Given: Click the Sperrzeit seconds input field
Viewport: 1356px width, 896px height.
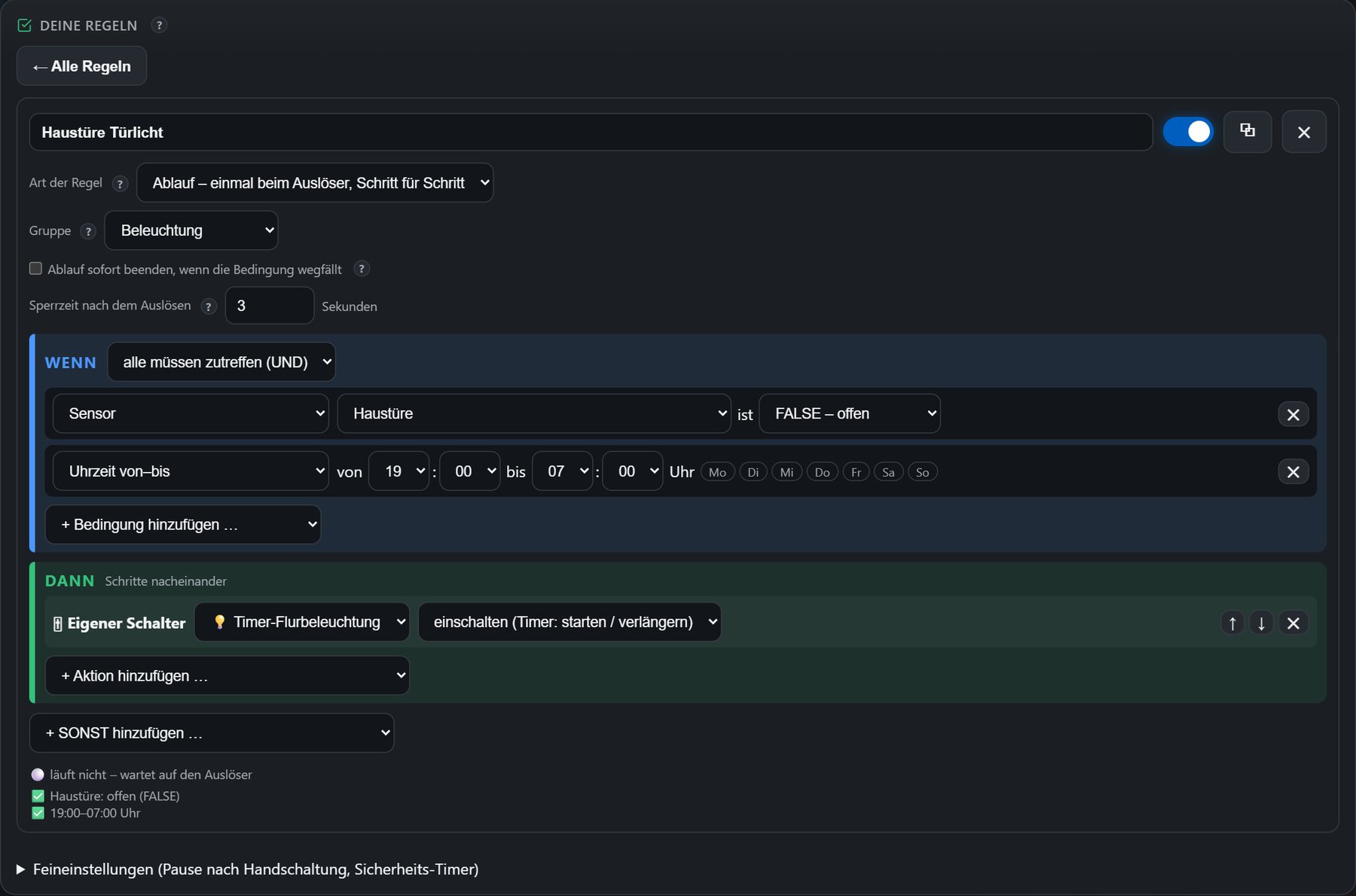Looking at the screenshot, I should pos(270,306).
